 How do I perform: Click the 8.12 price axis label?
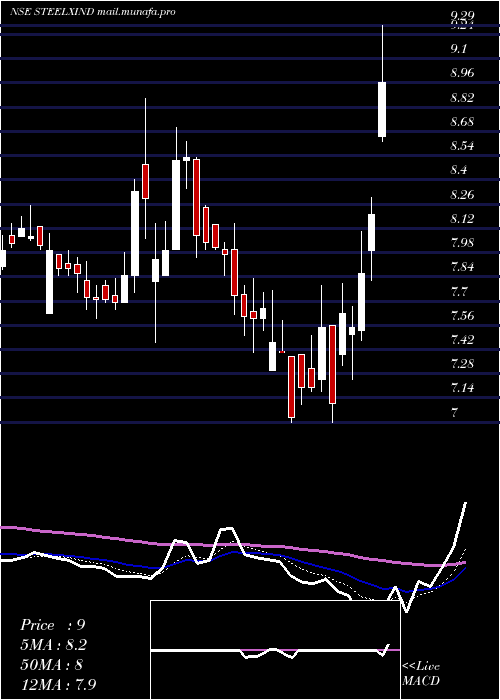[462, 219]
